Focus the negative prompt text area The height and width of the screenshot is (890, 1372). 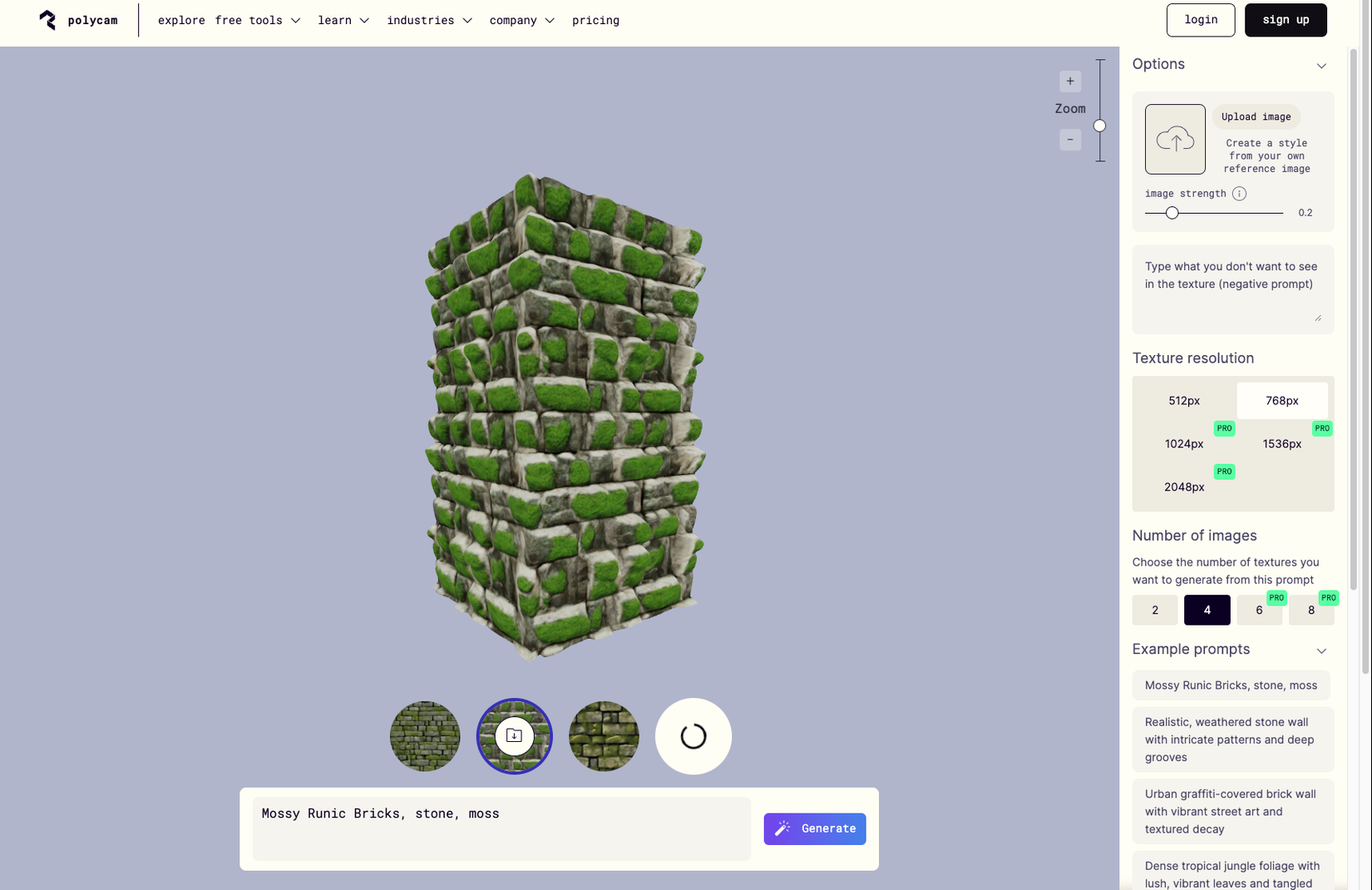point(1233,289)
